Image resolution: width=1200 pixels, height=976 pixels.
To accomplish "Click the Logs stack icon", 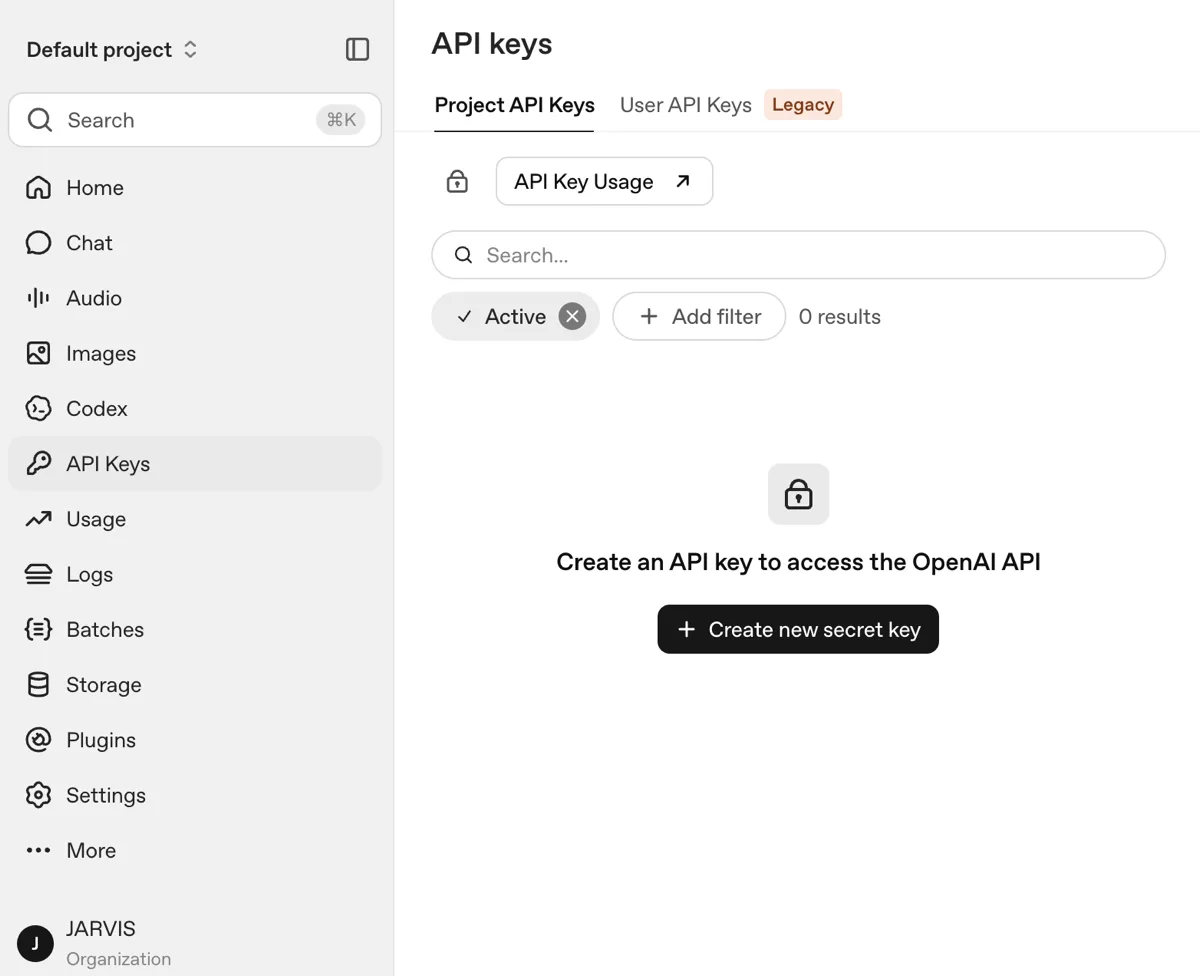I will click(x=38, y=574).
